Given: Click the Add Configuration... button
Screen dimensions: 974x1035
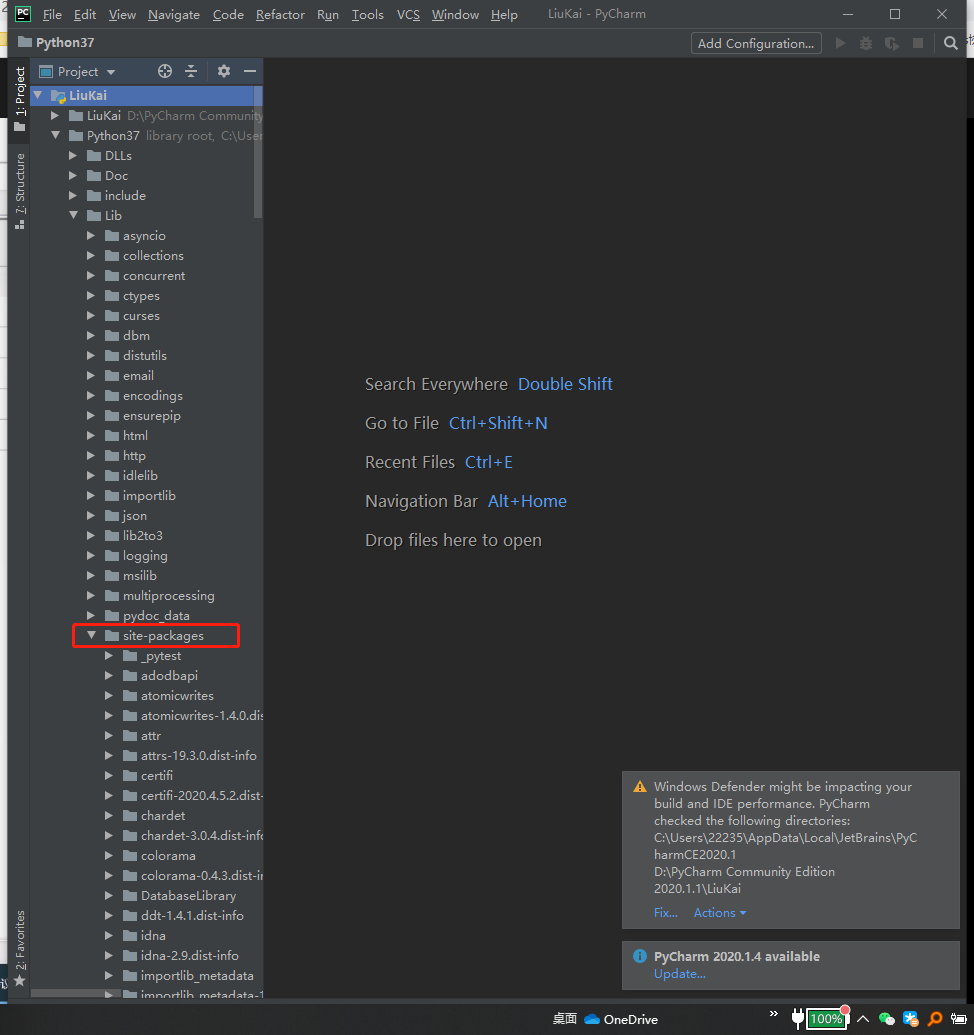Looking at the screenshot, I should [x=756, y=44].
